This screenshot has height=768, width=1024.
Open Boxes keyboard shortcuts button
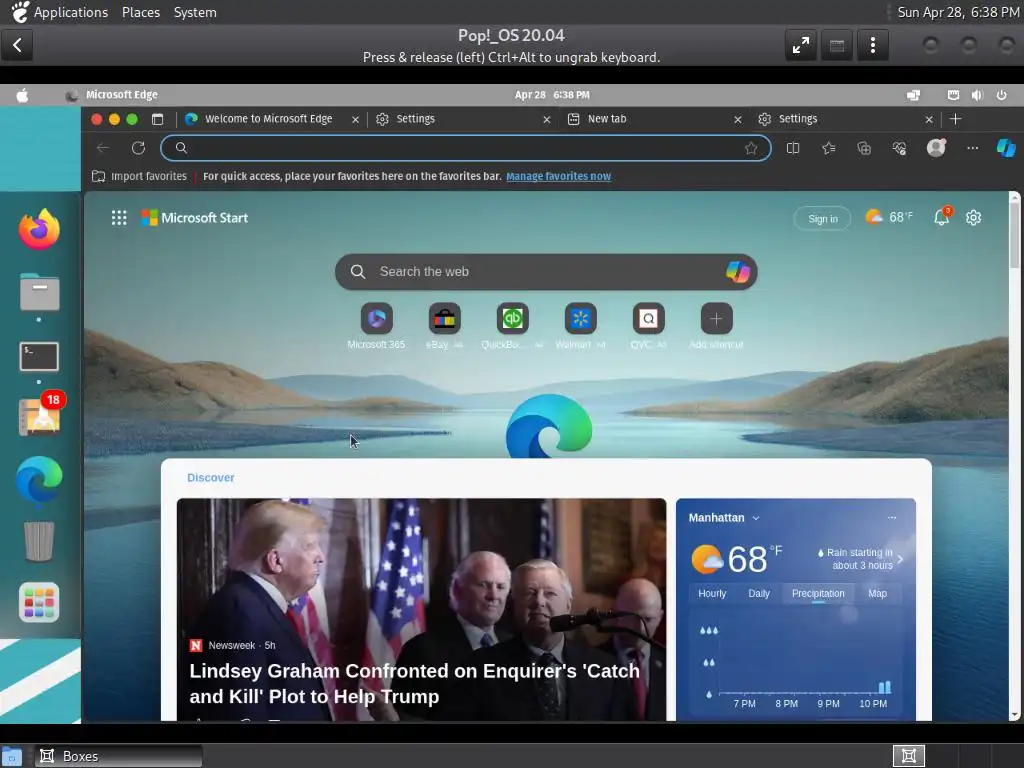pos(837,45)
